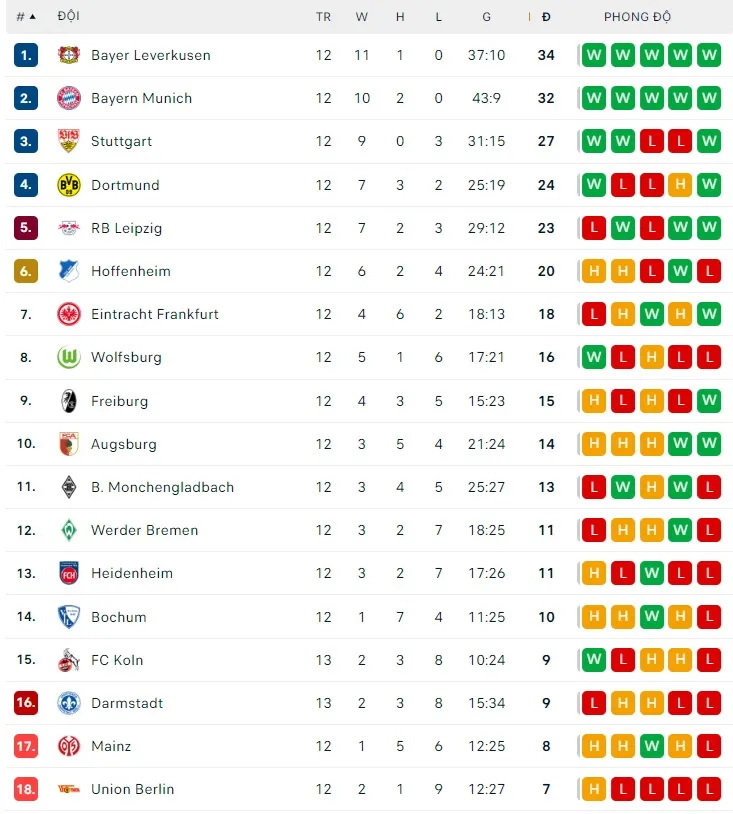Screen dimensions: 733x814
Task: Sort by the G goals column header
Action: point(486,17)
